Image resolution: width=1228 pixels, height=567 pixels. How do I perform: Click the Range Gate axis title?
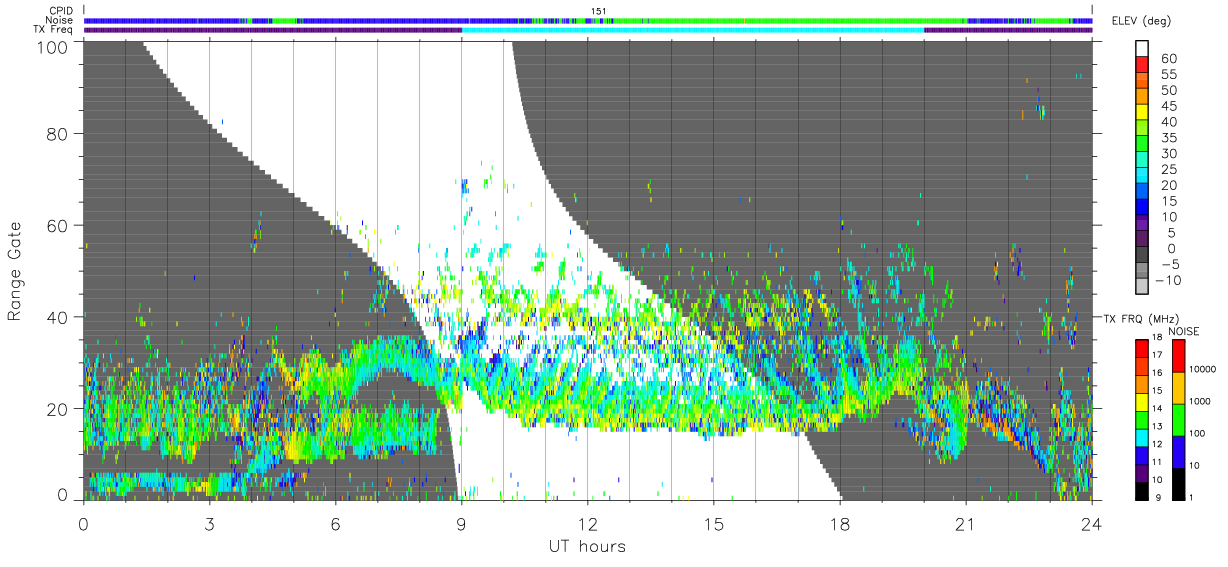16,270
